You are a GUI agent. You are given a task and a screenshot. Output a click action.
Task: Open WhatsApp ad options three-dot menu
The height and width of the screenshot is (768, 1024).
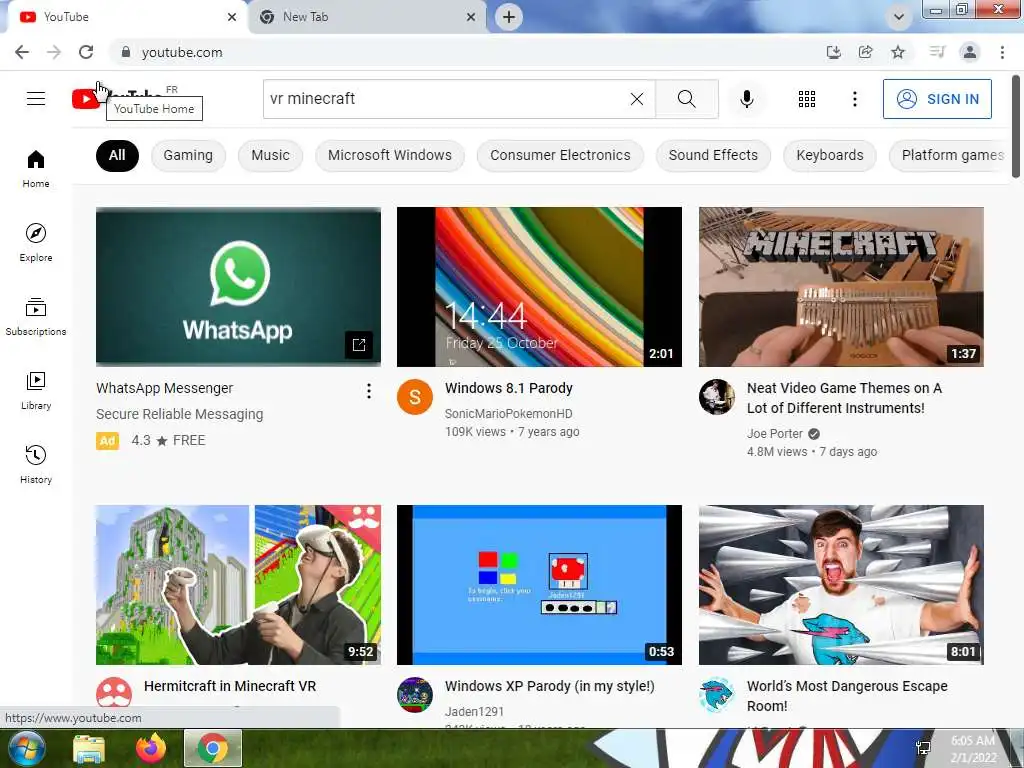tap(368, 391)
